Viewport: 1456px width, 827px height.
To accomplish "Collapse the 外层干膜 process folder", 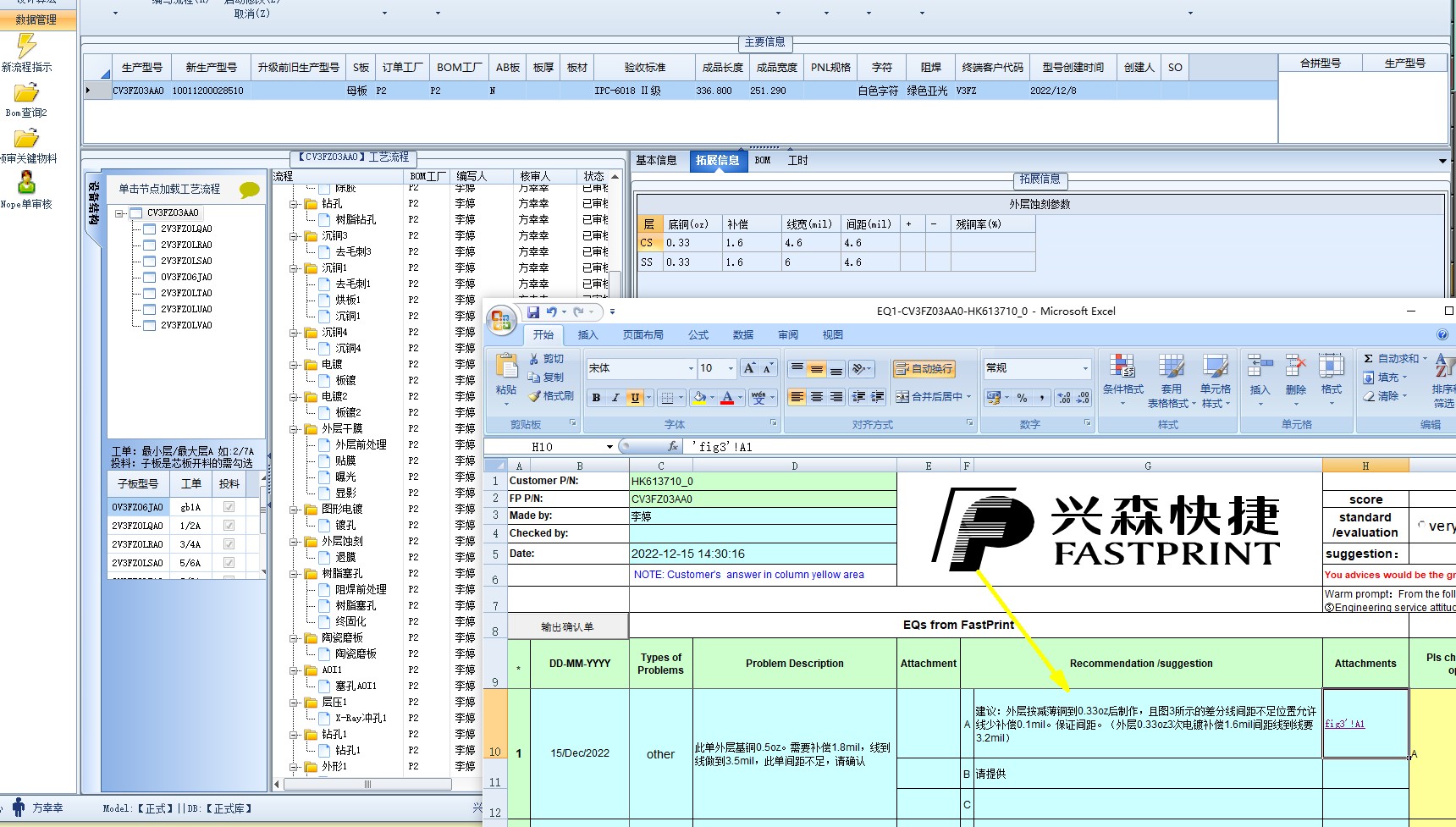I will (x=294, y=429).
